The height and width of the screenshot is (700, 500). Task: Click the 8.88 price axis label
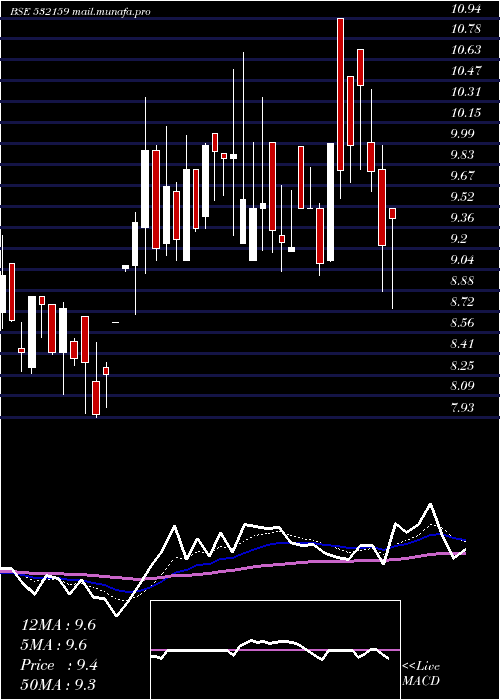[462, 281]
